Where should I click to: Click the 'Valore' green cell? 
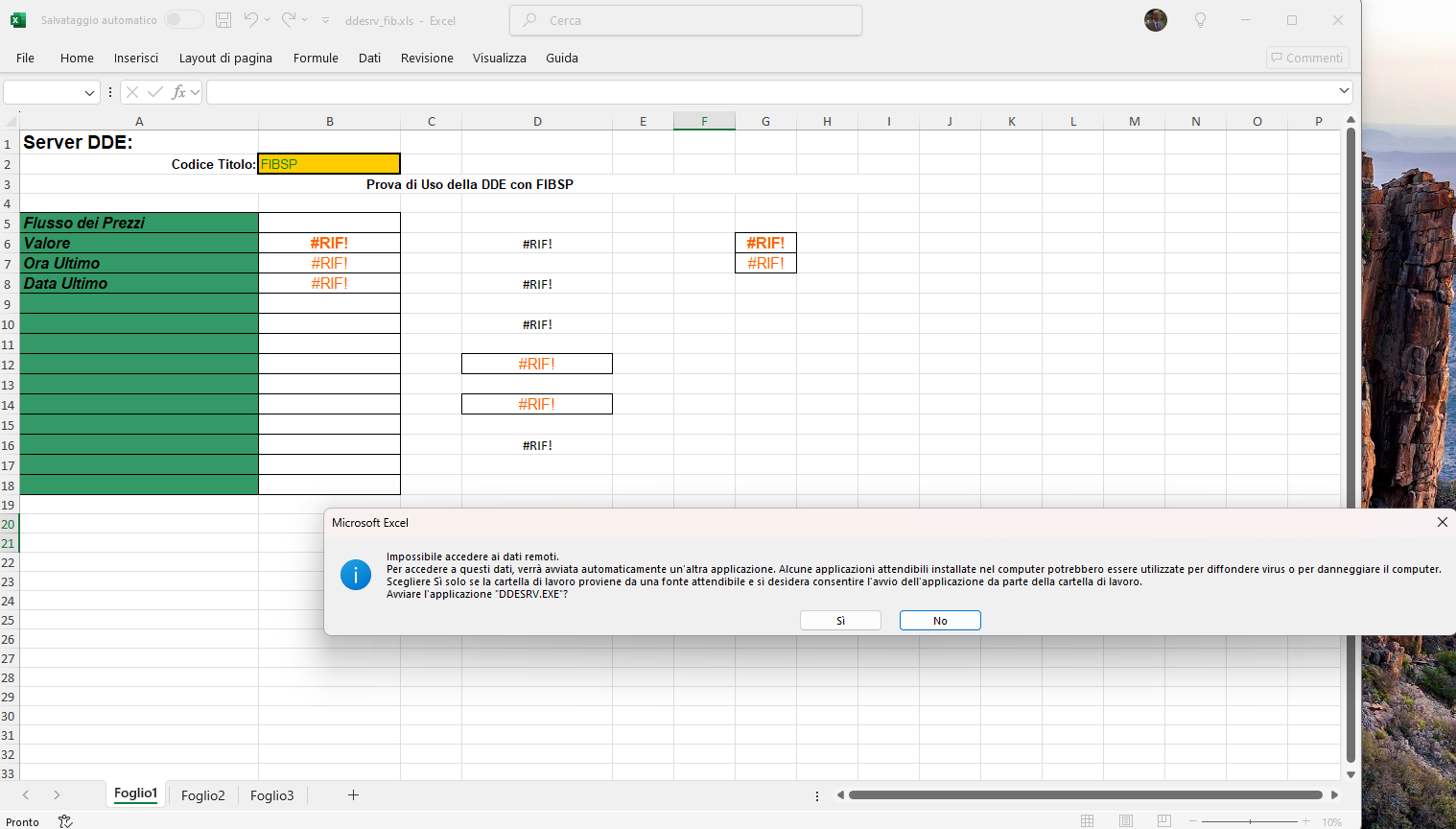pos(139,243)
